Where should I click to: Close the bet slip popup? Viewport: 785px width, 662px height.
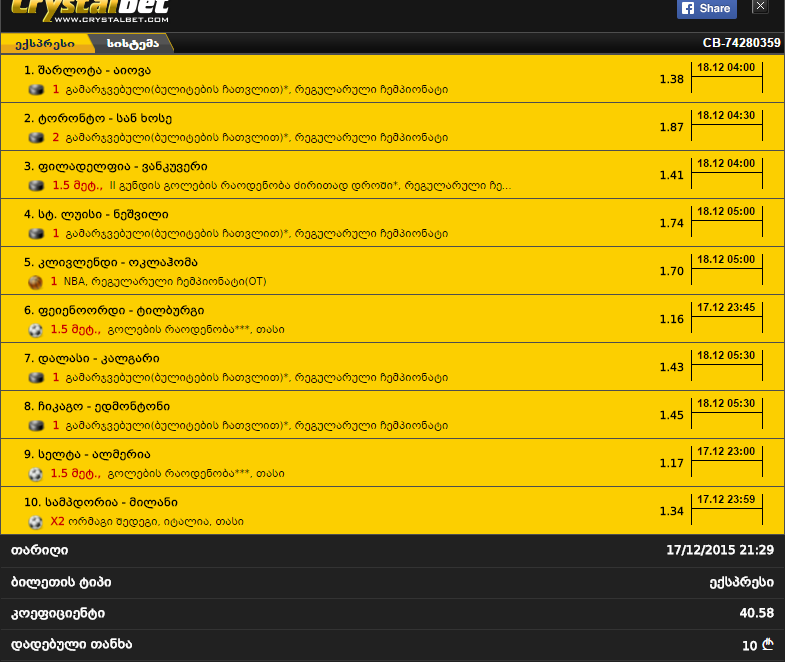pos(760,6)
